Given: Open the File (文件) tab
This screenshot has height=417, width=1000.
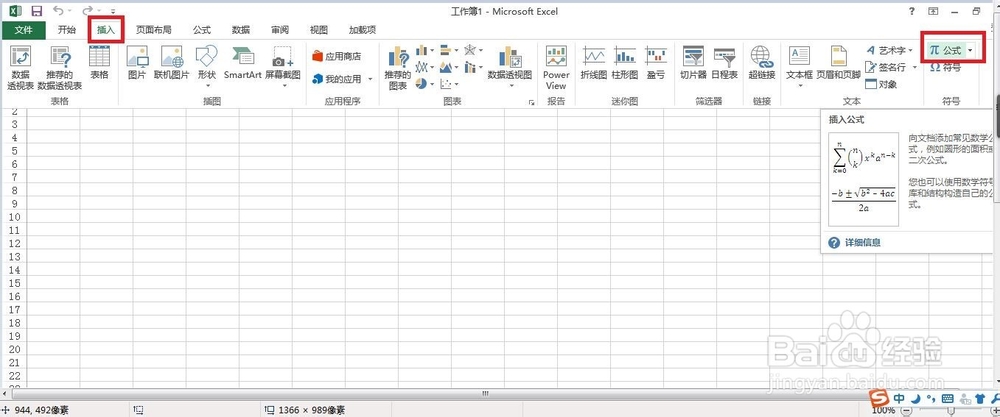Looking at the screenshot, I should [23, 29].
